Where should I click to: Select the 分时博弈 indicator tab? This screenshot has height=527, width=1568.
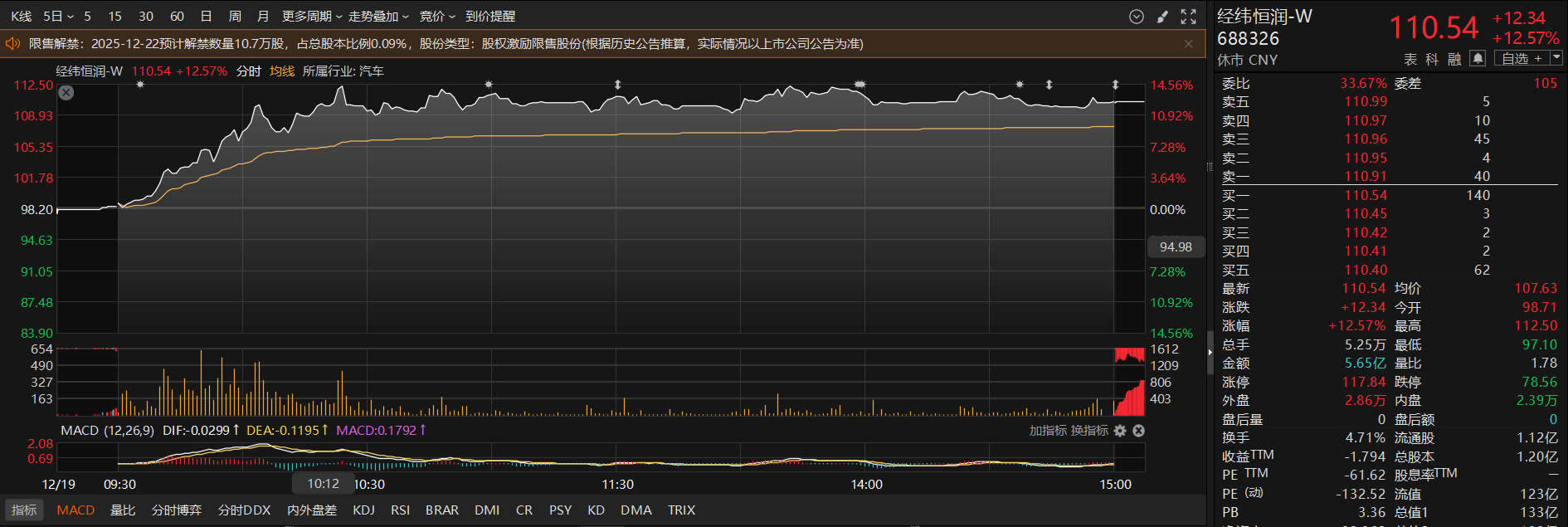[177, 510]
